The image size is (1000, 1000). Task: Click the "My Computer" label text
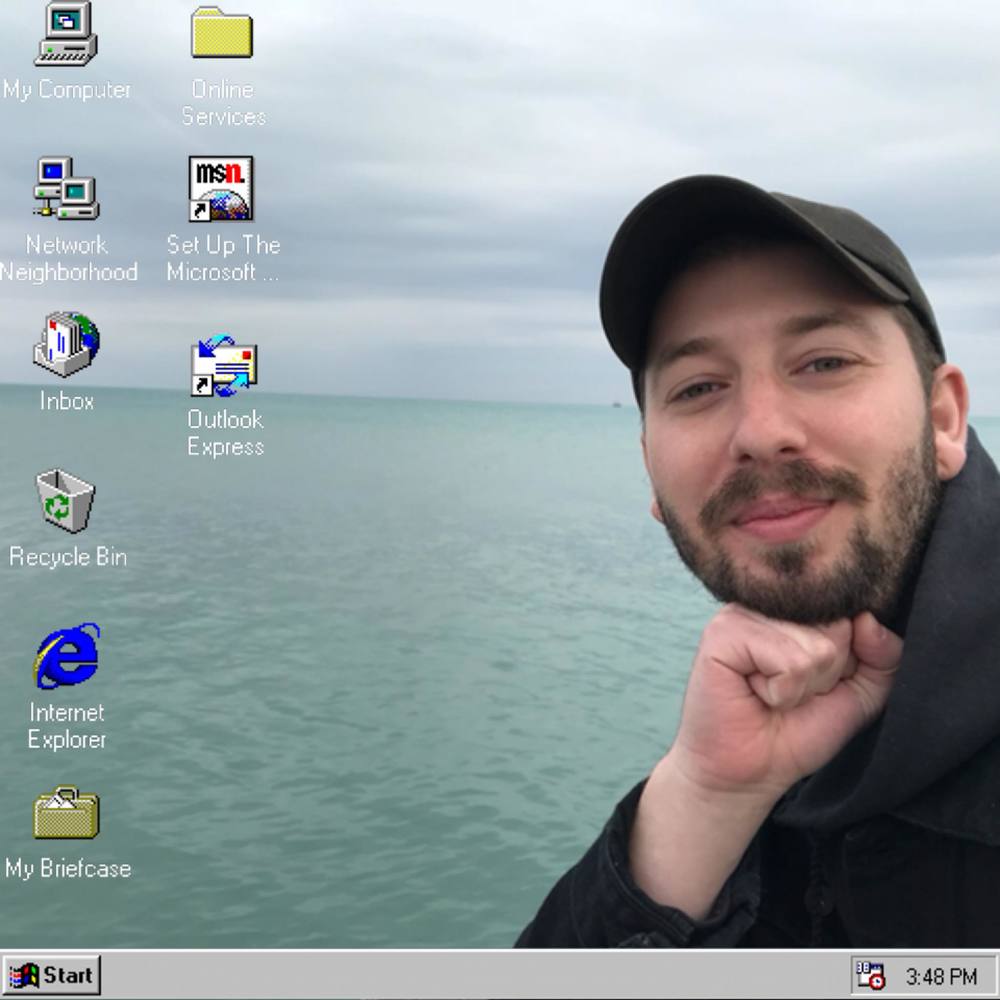(x=67, y=90)
